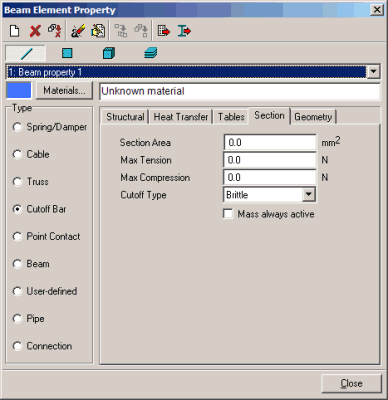Select the brick cube element type icon
388x400 pixels.
109,53
